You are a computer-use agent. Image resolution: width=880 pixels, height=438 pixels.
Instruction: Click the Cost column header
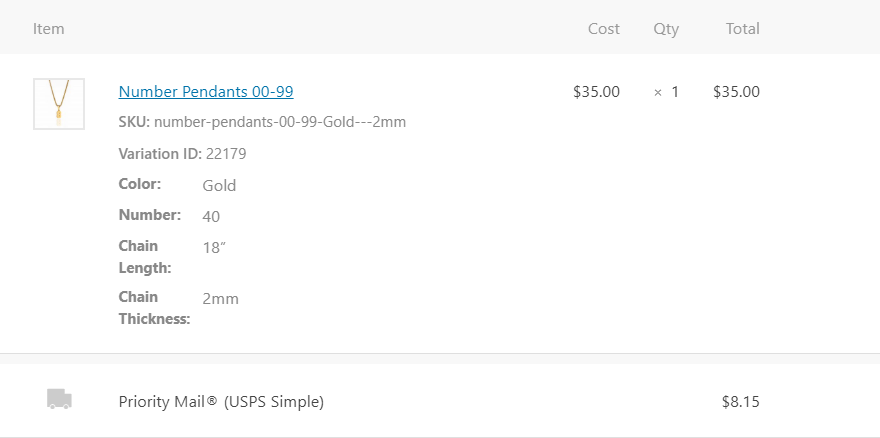603,29
